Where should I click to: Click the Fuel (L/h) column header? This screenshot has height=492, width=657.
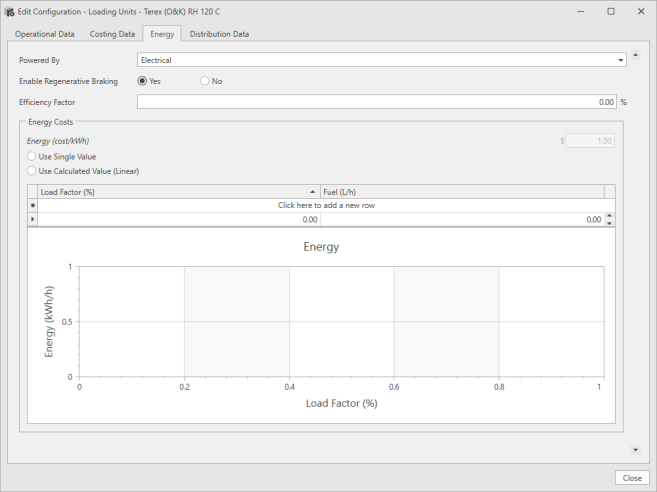point(461,192)
